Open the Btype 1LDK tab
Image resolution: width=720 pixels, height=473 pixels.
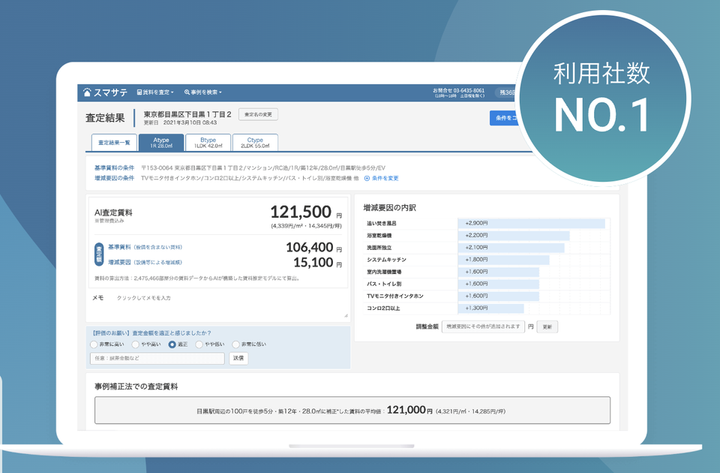(208, 143)
